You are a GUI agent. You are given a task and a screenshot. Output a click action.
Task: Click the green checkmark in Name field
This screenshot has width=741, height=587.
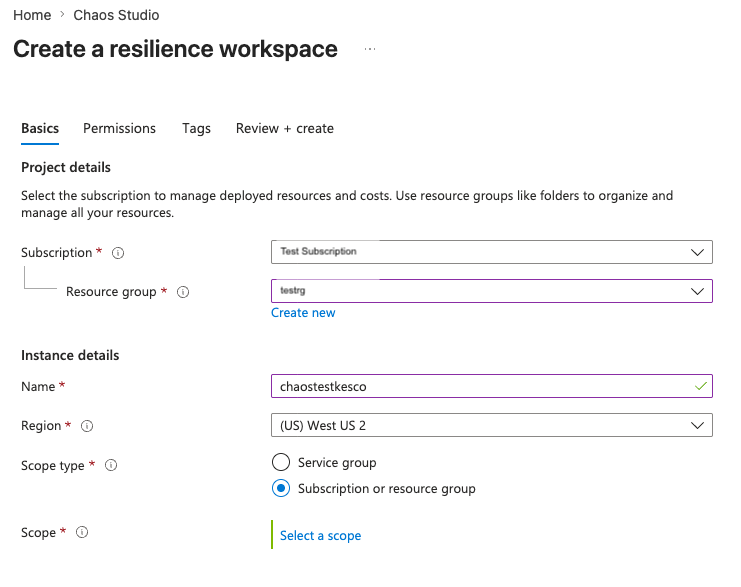pyautogui.click(x=701, y=386)
